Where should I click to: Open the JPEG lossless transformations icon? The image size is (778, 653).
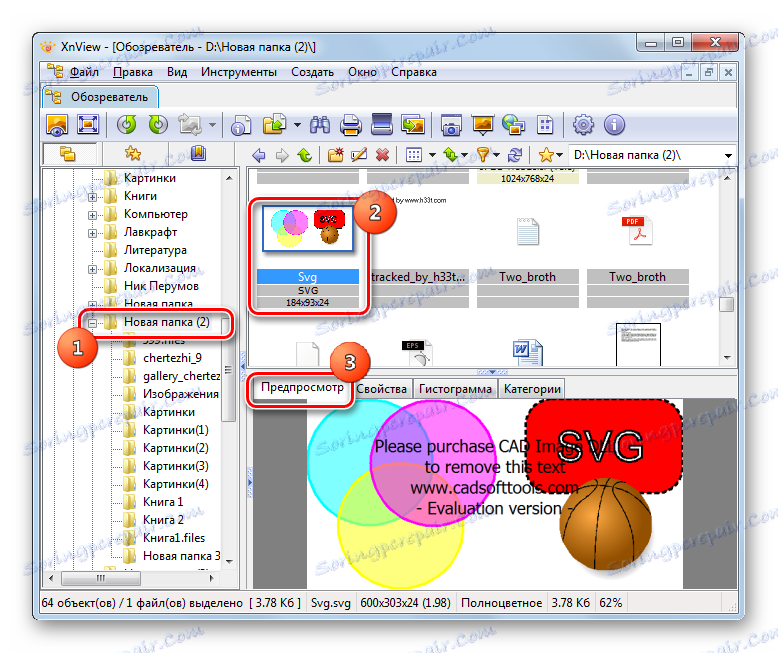click(190, 125)
